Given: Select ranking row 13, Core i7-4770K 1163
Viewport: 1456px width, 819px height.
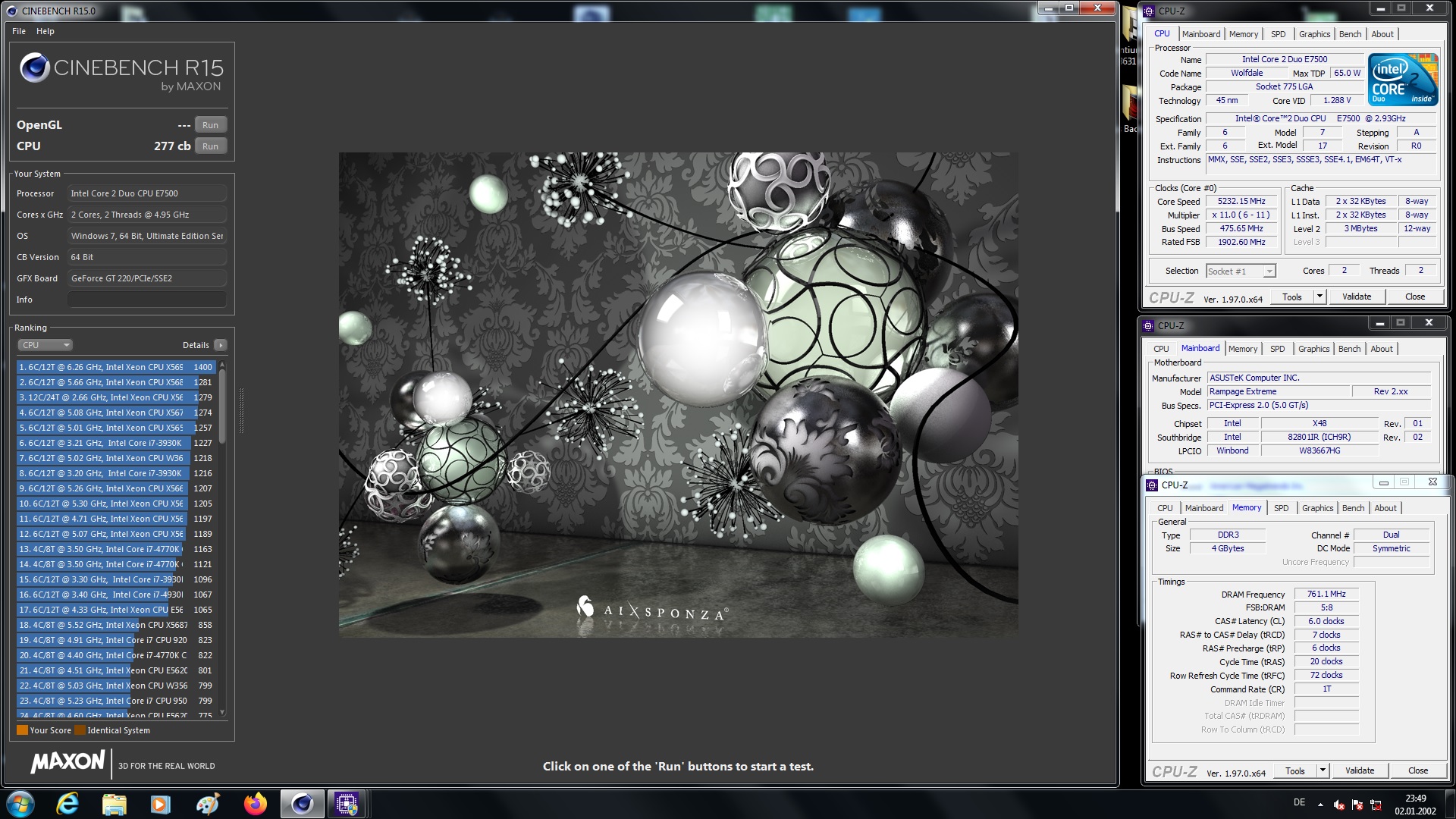Looking at the screenshot, I should coord(117,549).
